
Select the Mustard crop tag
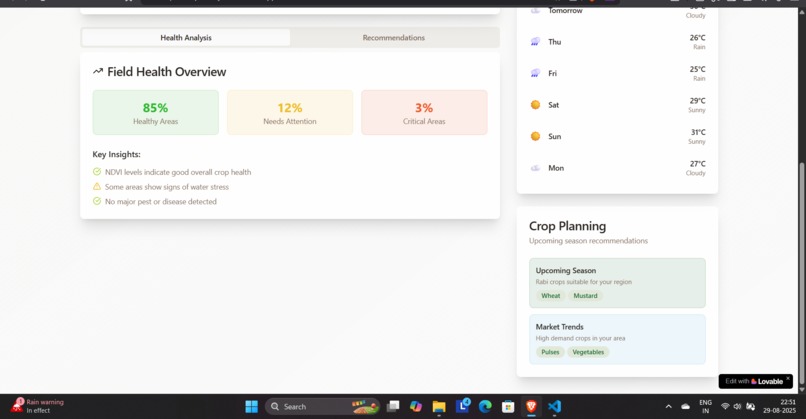[585, 296]
